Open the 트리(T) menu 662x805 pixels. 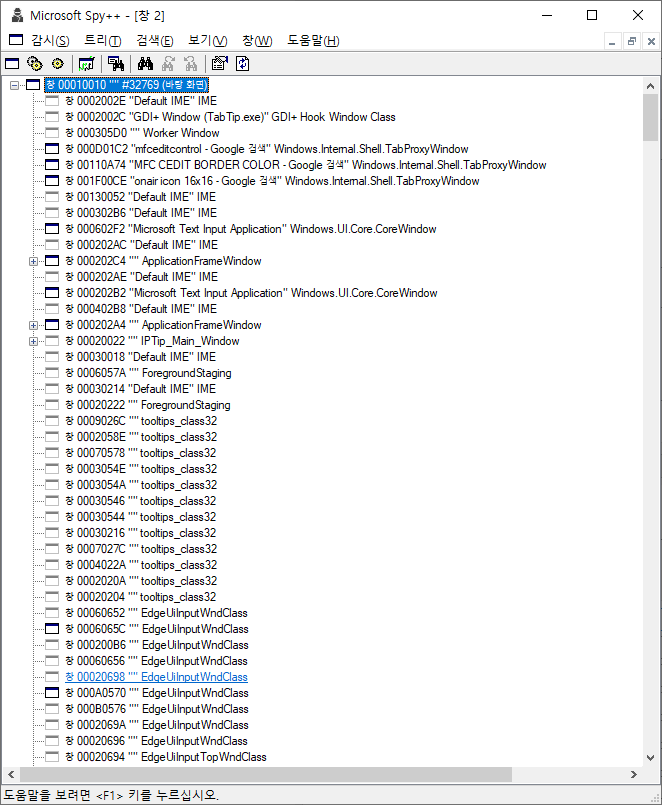tap(102, 40)
